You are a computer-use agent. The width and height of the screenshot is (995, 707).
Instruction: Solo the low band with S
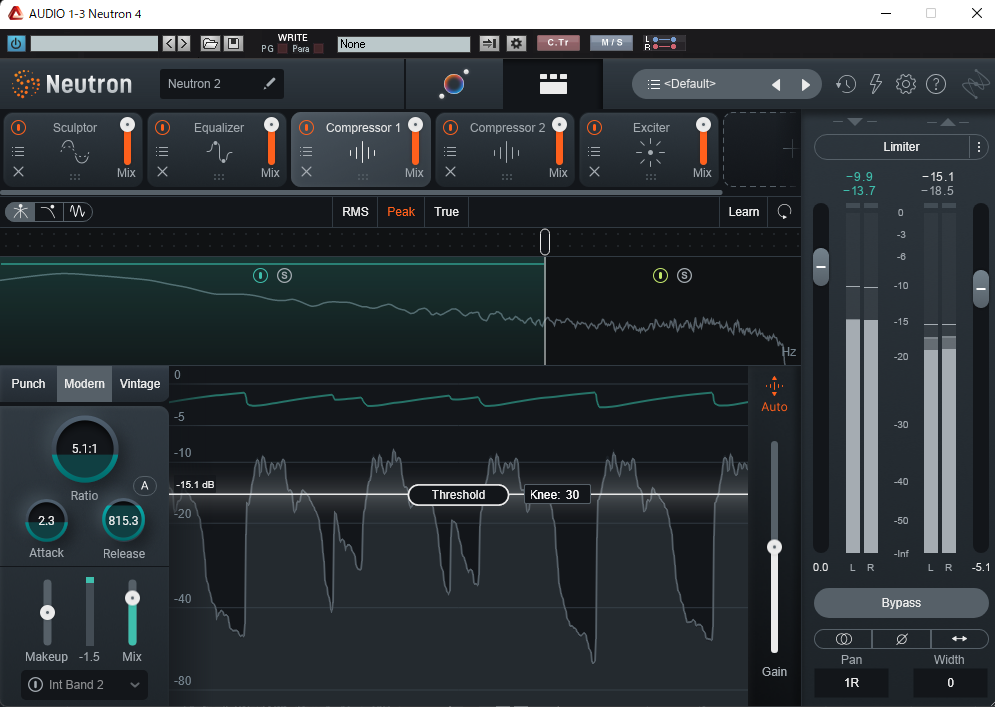[x=284, y=275]
